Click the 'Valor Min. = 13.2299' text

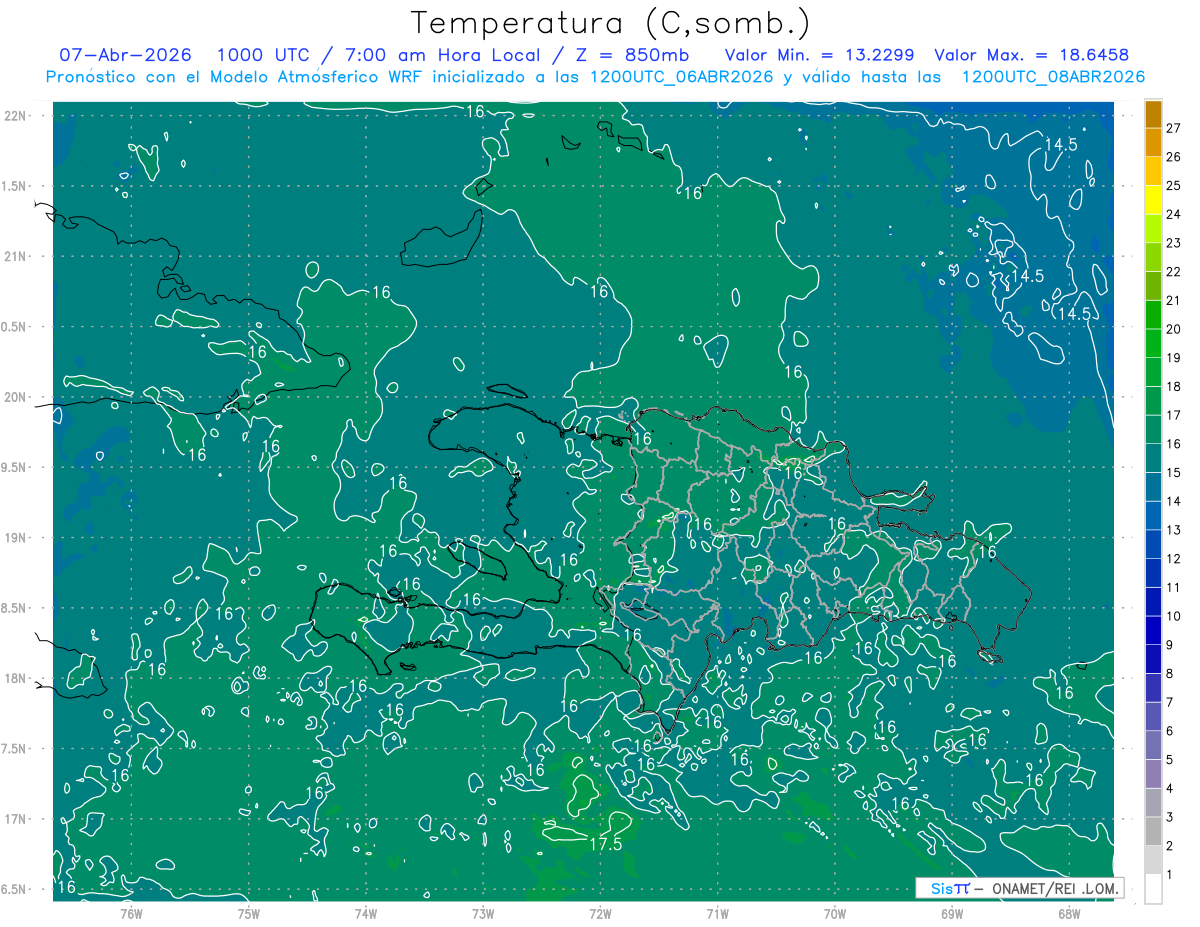(x=822, y=55)
